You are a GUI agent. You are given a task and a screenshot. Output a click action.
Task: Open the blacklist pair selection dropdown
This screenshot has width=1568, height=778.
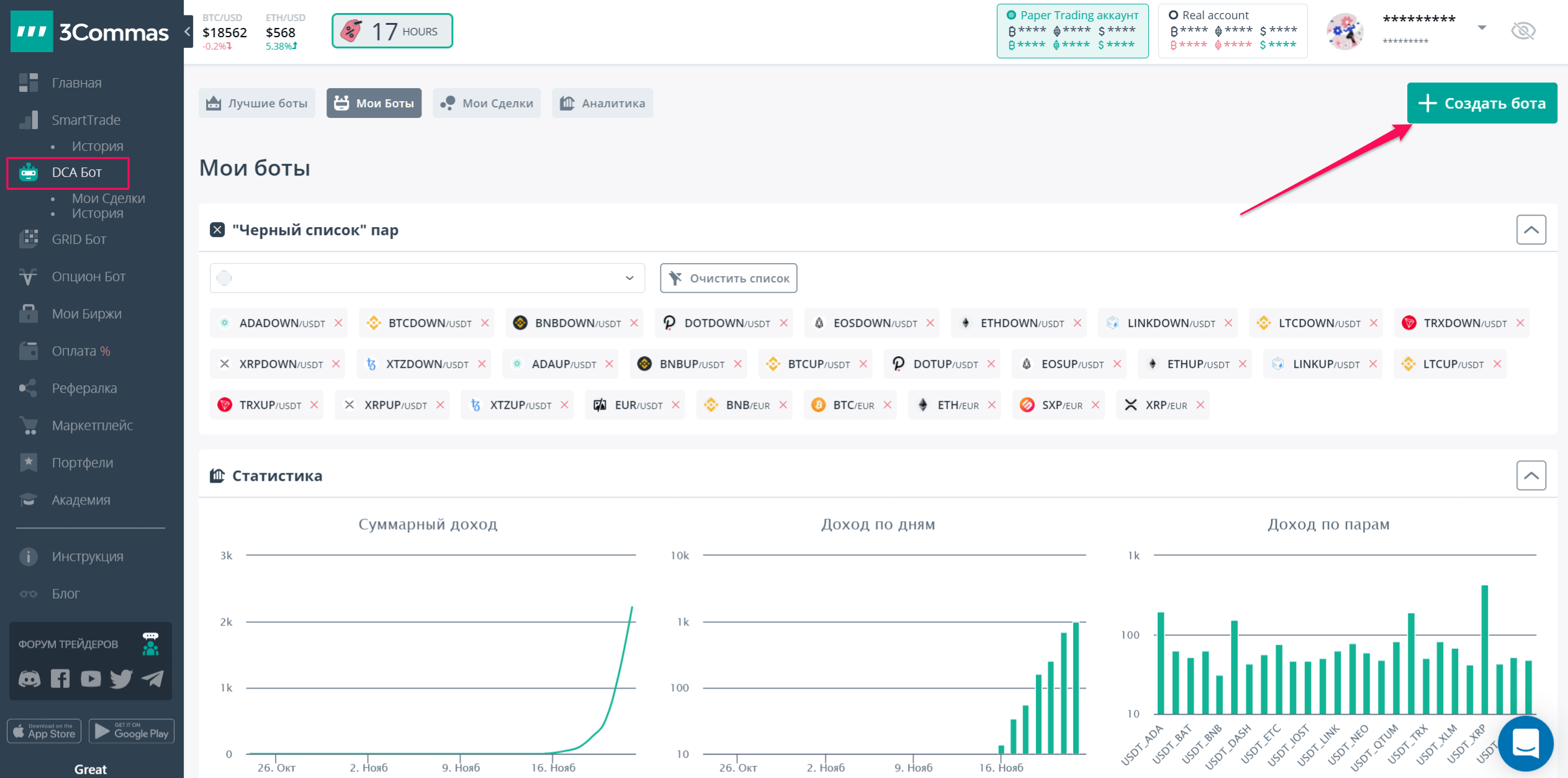427,278
